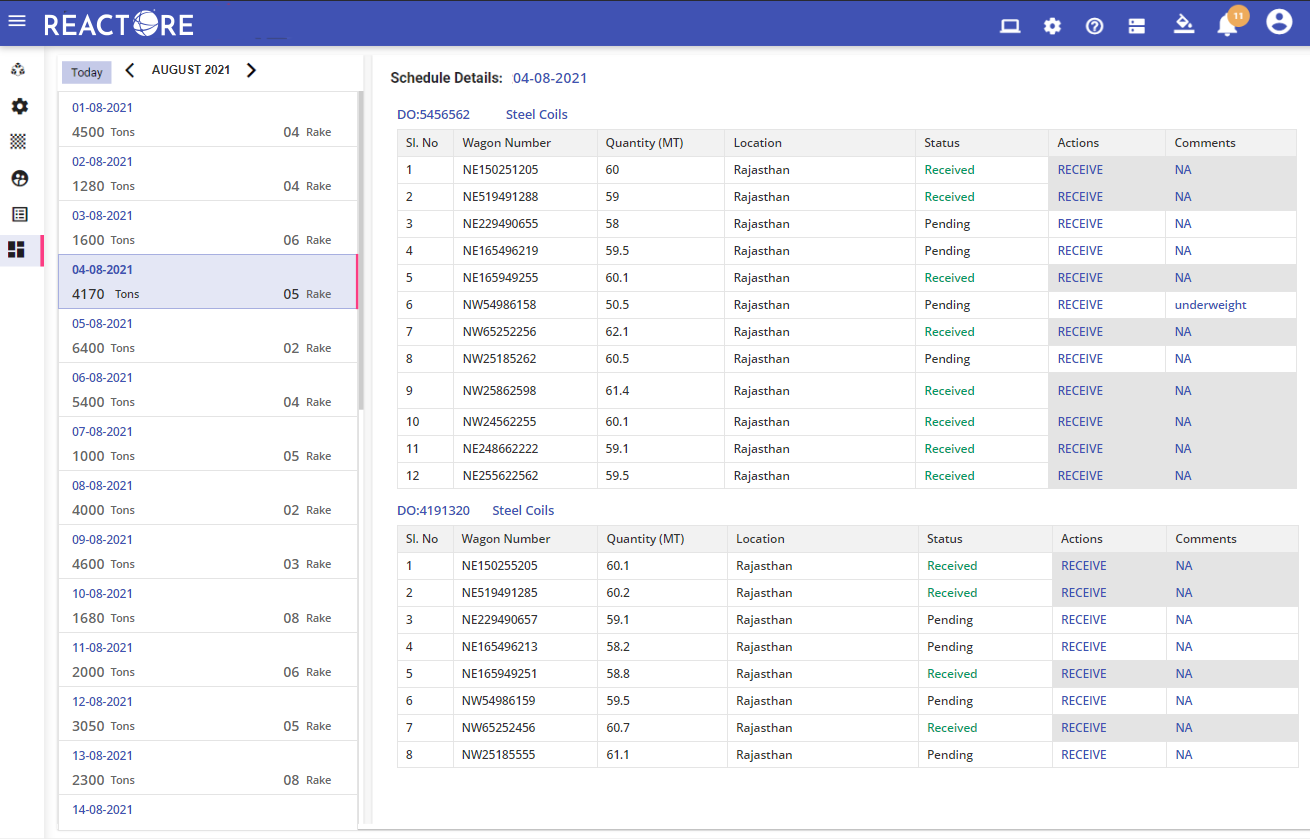Image resolution: width=1310 pixels, height=839 pixels.
Task: Click the REACTORE logo
Action: pyautogui.click(x=119, y=24)
